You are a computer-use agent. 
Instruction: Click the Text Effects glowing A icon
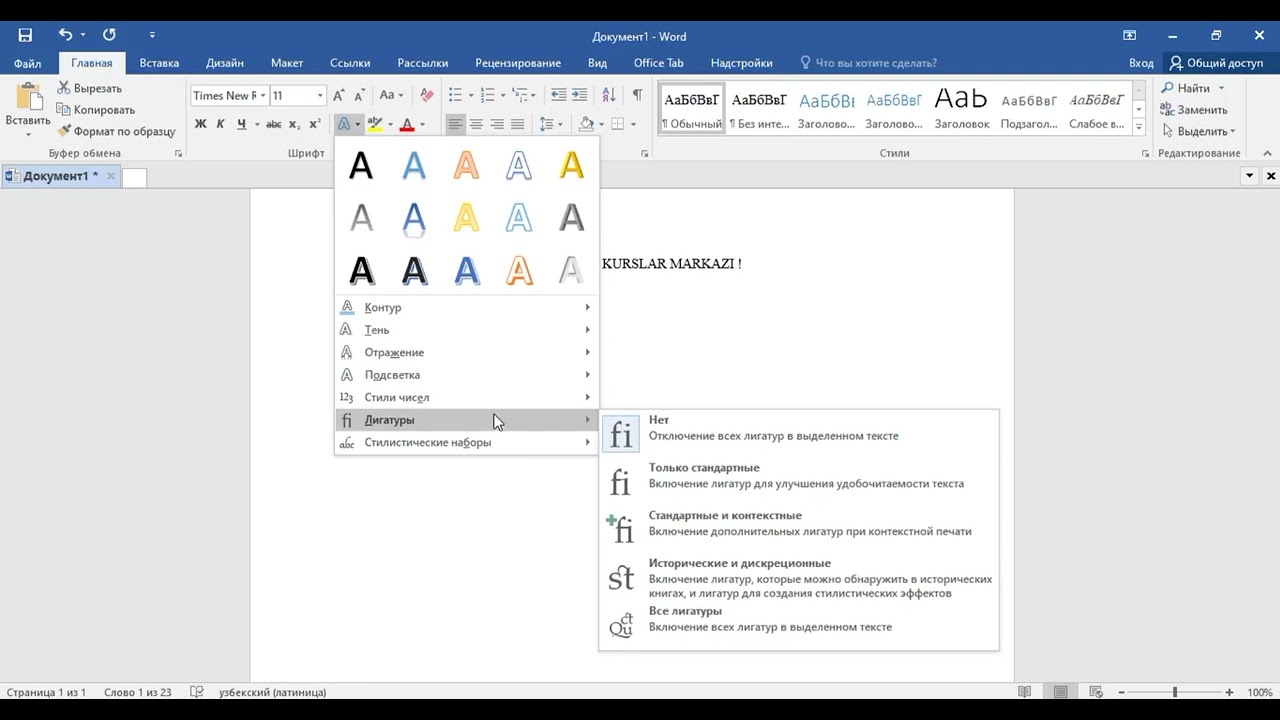344,124
